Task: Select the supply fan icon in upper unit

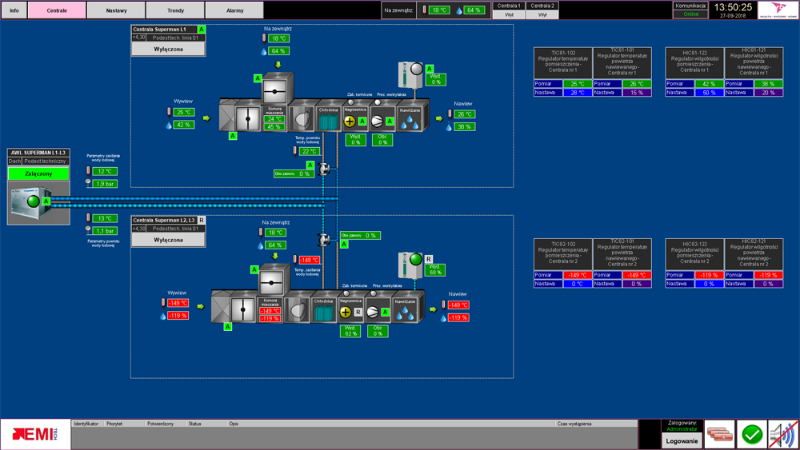Action: point(378,122)
